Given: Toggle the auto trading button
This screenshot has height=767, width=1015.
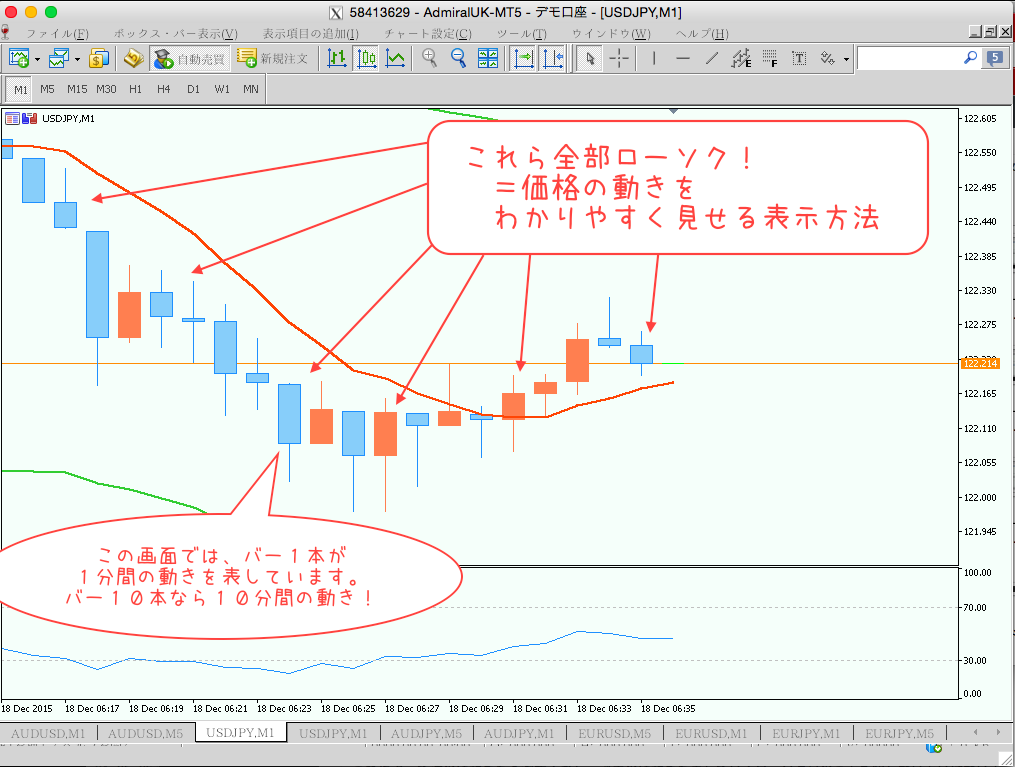Looking at the screenshot, I should point(190,58).
